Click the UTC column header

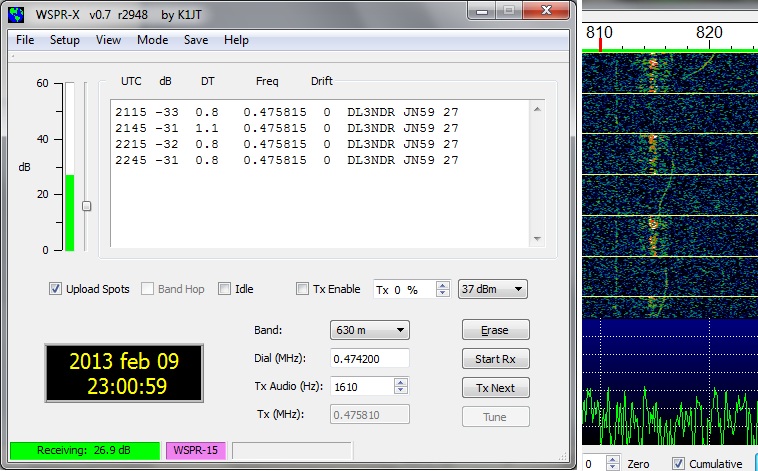[131, 81]
